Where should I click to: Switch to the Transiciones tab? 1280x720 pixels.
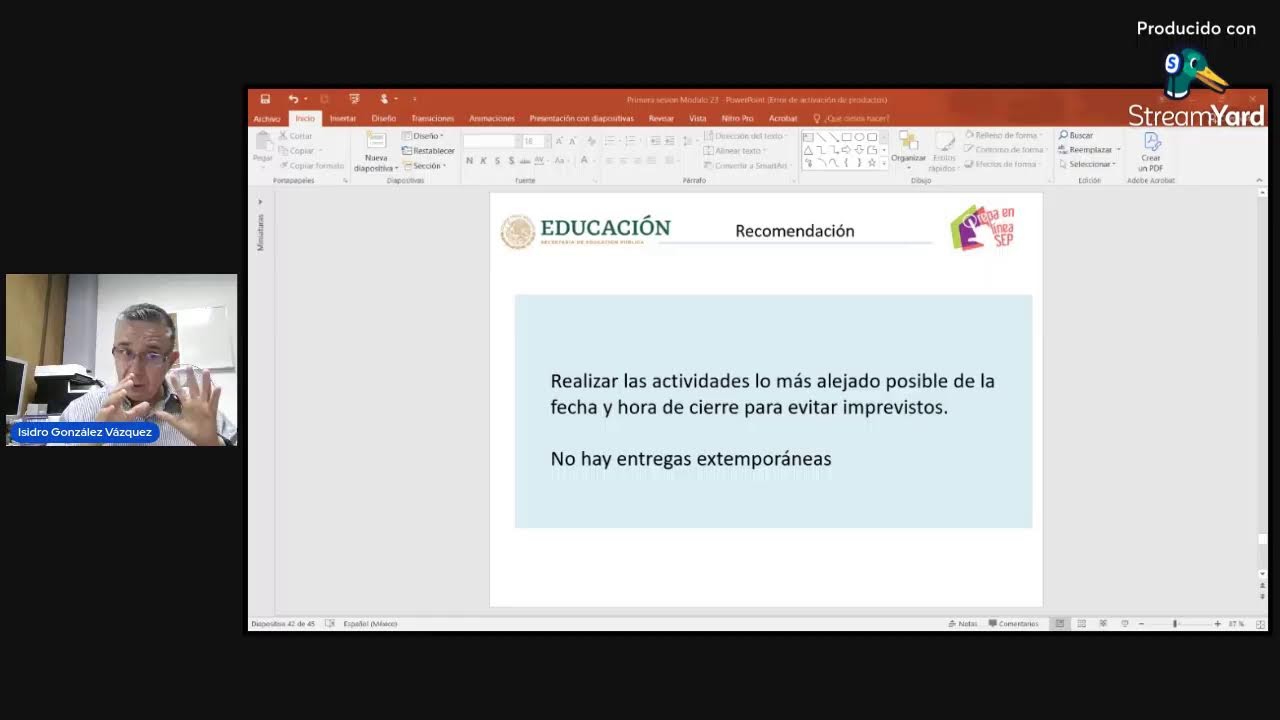pos(433,118)
